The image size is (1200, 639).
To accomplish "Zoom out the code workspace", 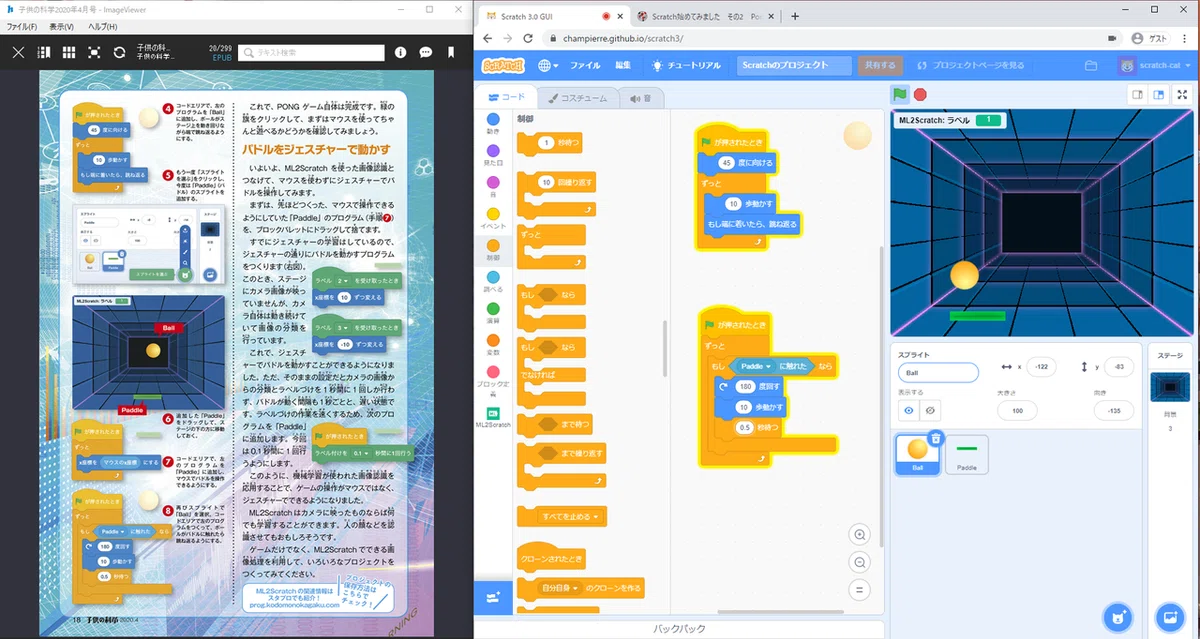I will [859, 562].
